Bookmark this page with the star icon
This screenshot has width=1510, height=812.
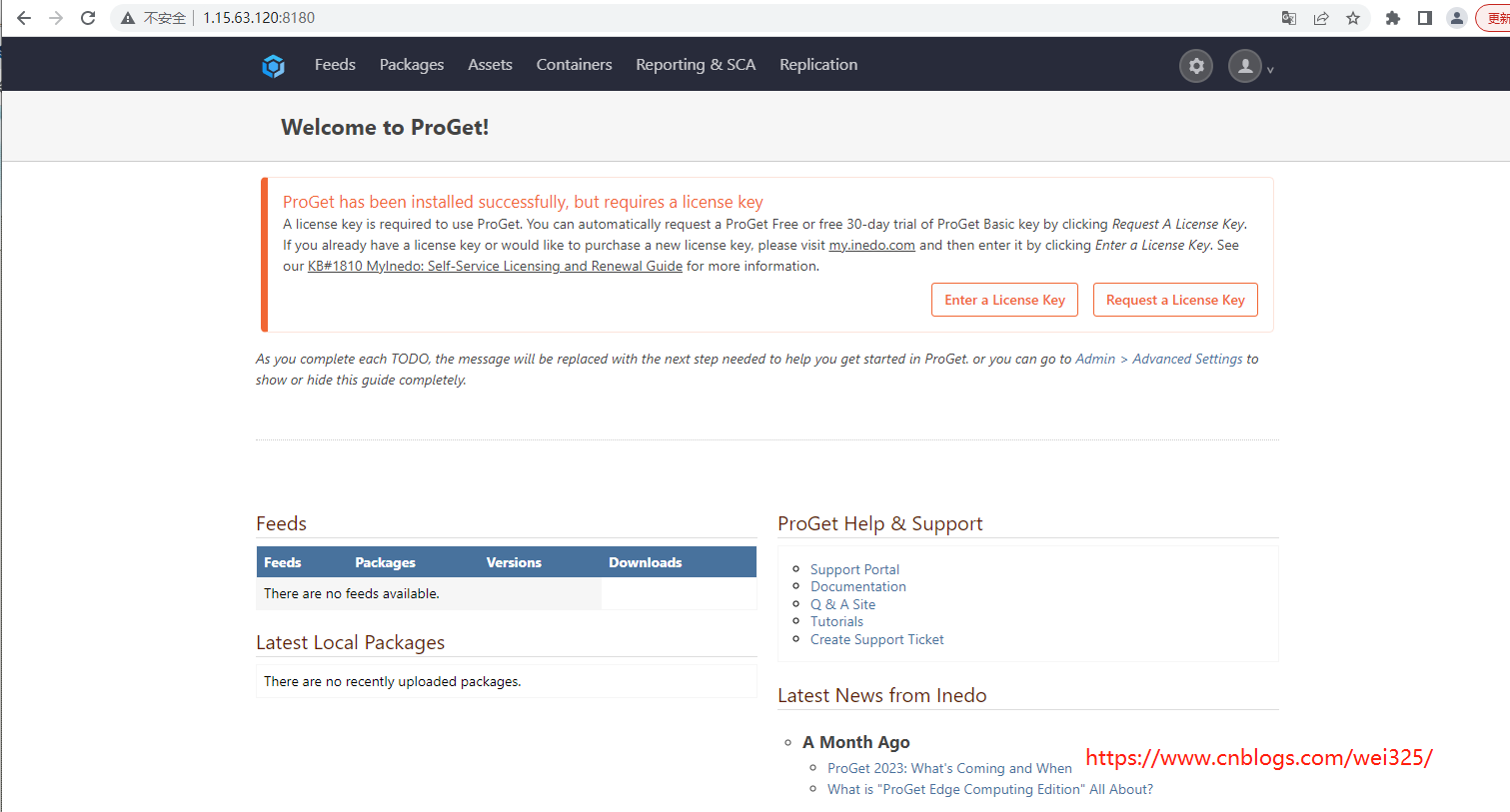(x=1353, y=18)
